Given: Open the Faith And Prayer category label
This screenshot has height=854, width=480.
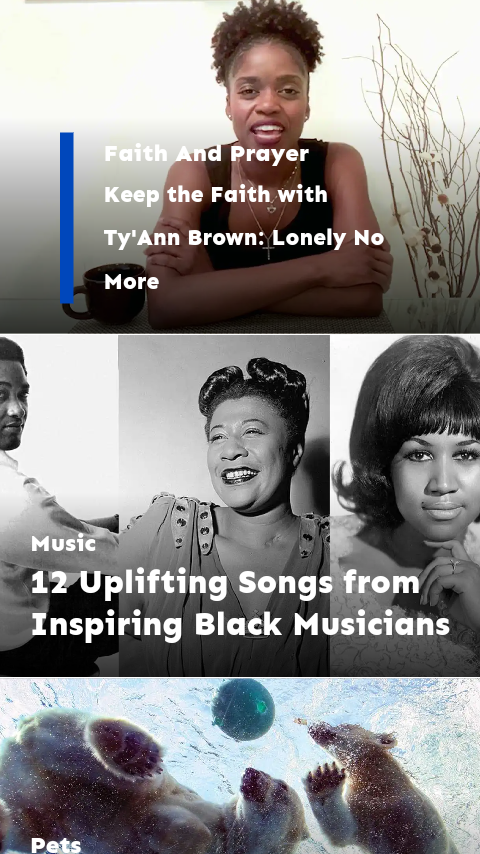Looking at the screenshot, I should point(206,154).
